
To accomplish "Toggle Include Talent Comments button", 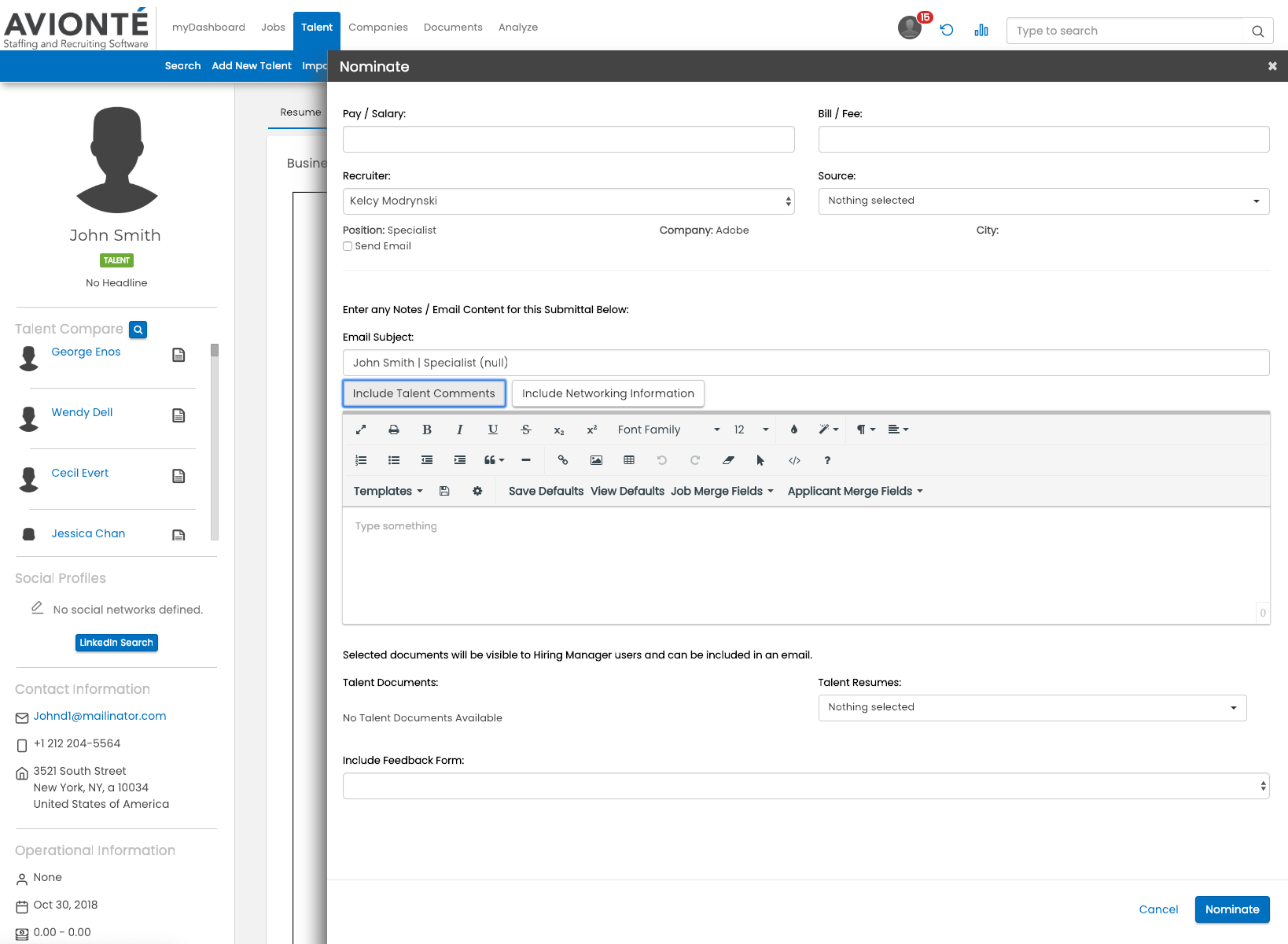I will tap(424, 393).
